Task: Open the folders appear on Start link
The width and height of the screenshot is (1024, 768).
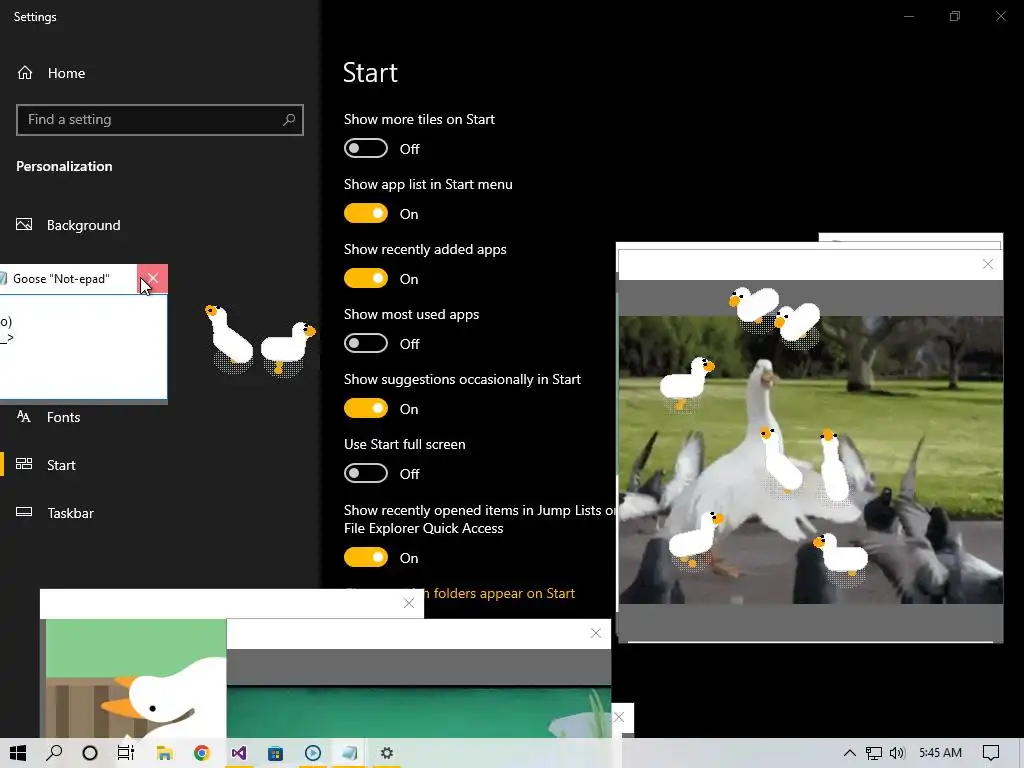Action: (x=504, y=594)
